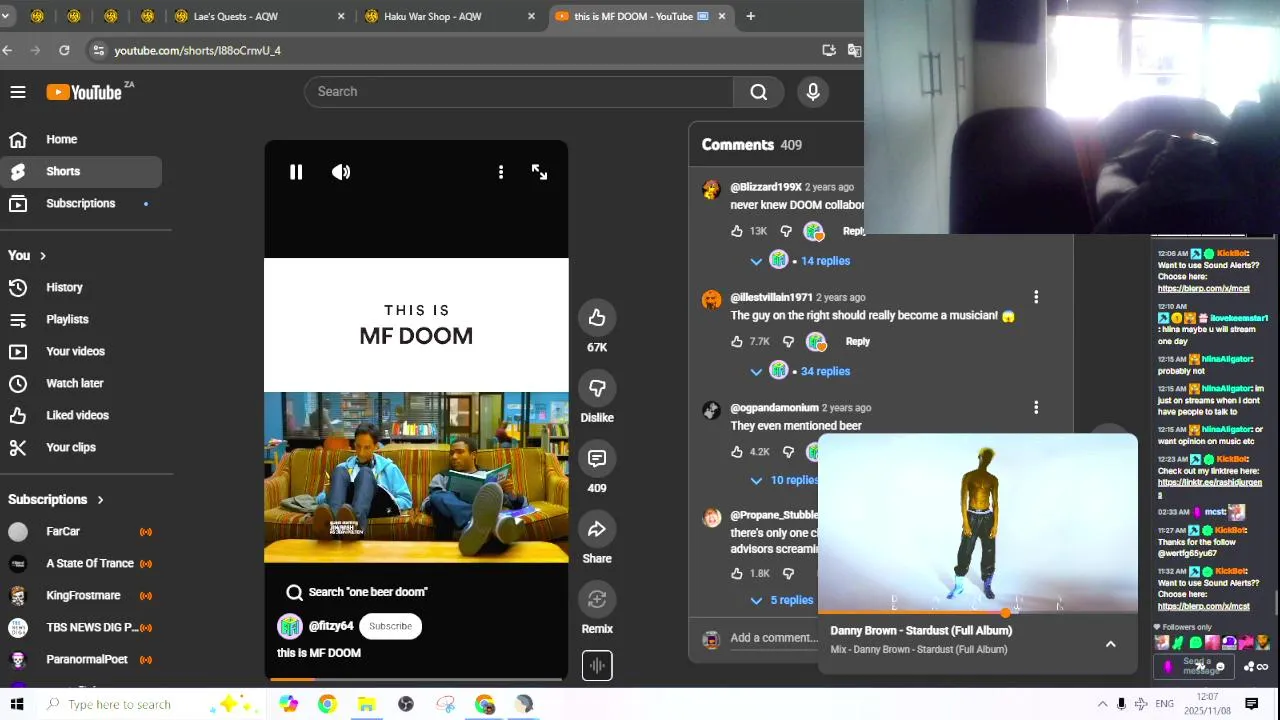
Task: Open Liked videos list
Action: [81, 415]
